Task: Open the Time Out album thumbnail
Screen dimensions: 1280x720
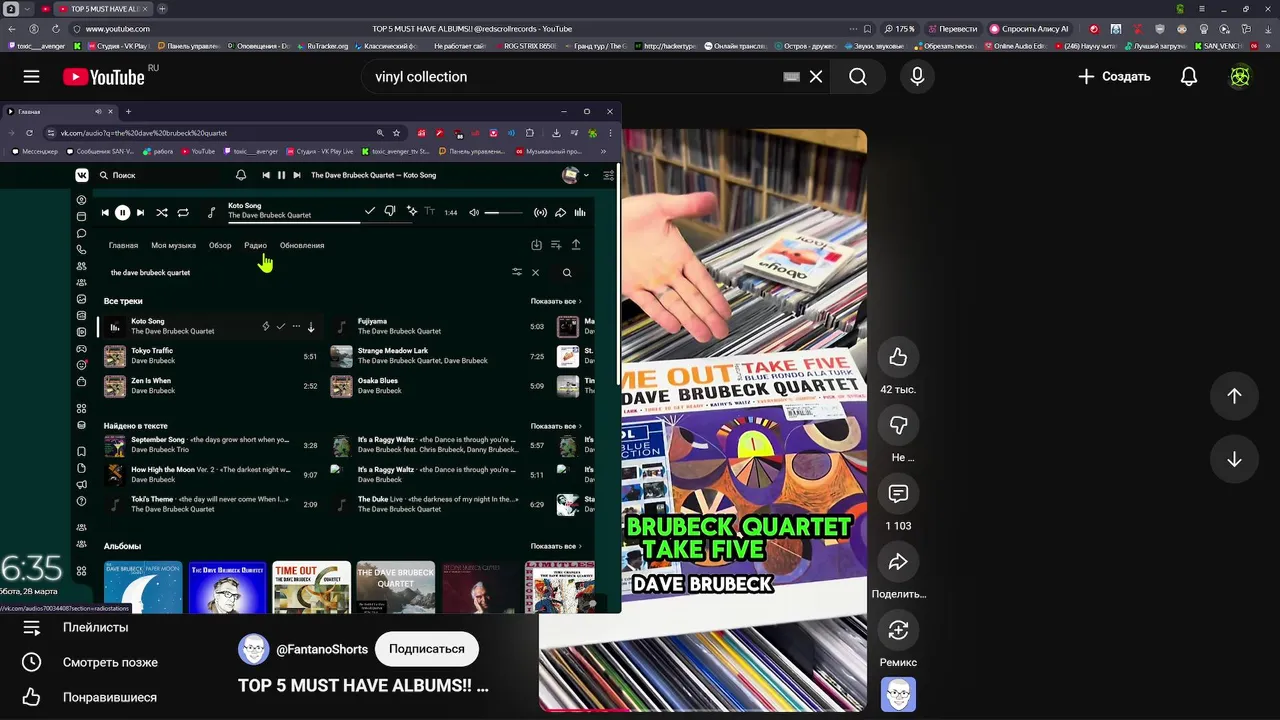Action: click(311, 587)
